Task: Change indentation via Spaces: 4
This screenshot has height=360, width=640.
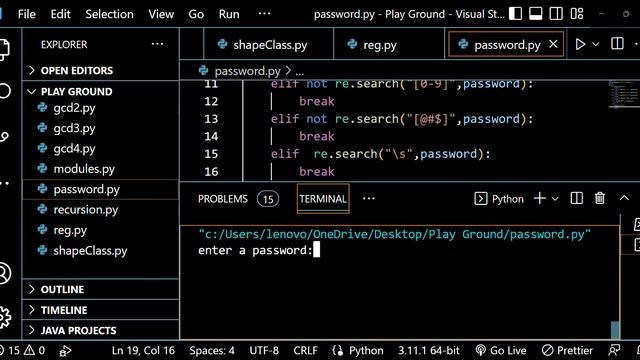Action: [212, 350]
